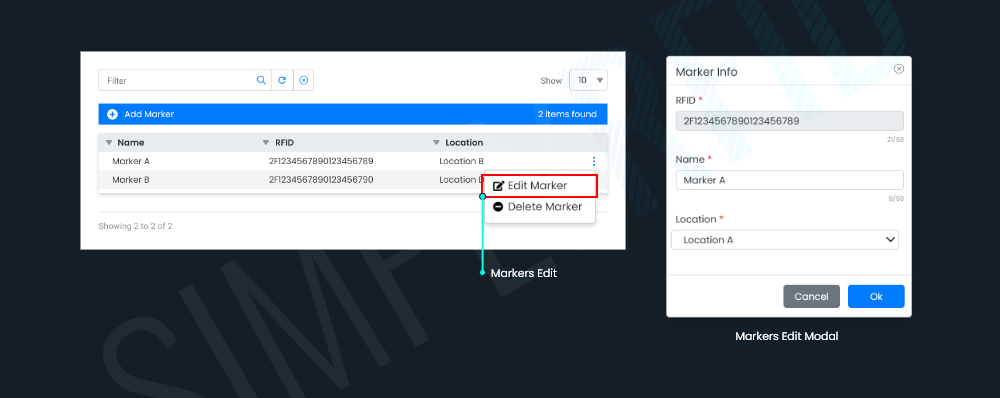Click the disabled RFID field in modal
The width and height of the screenshot is (1000, 398).
click(790, 121)
